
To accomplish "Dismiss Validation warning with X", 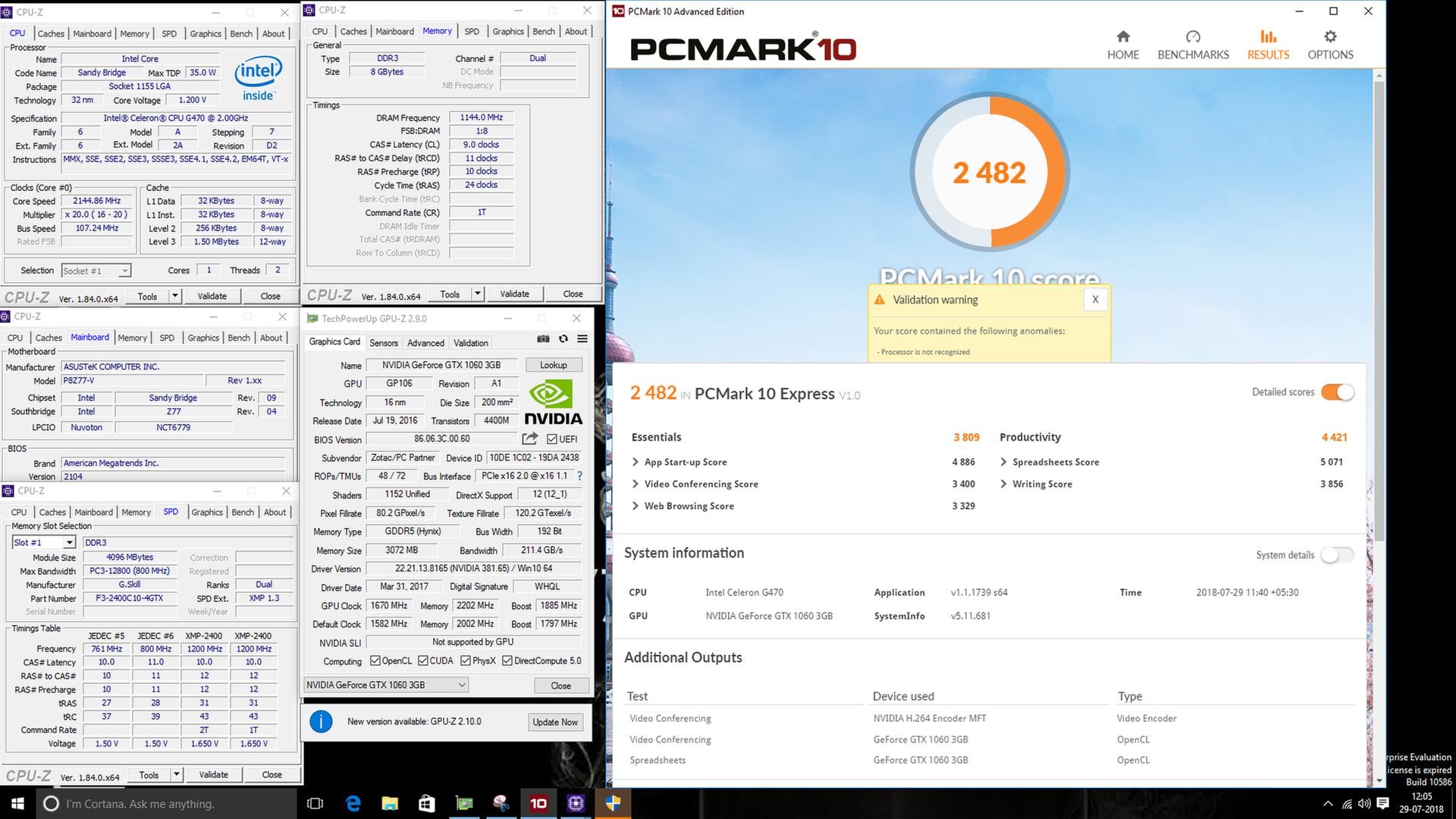I will 1095,300.
